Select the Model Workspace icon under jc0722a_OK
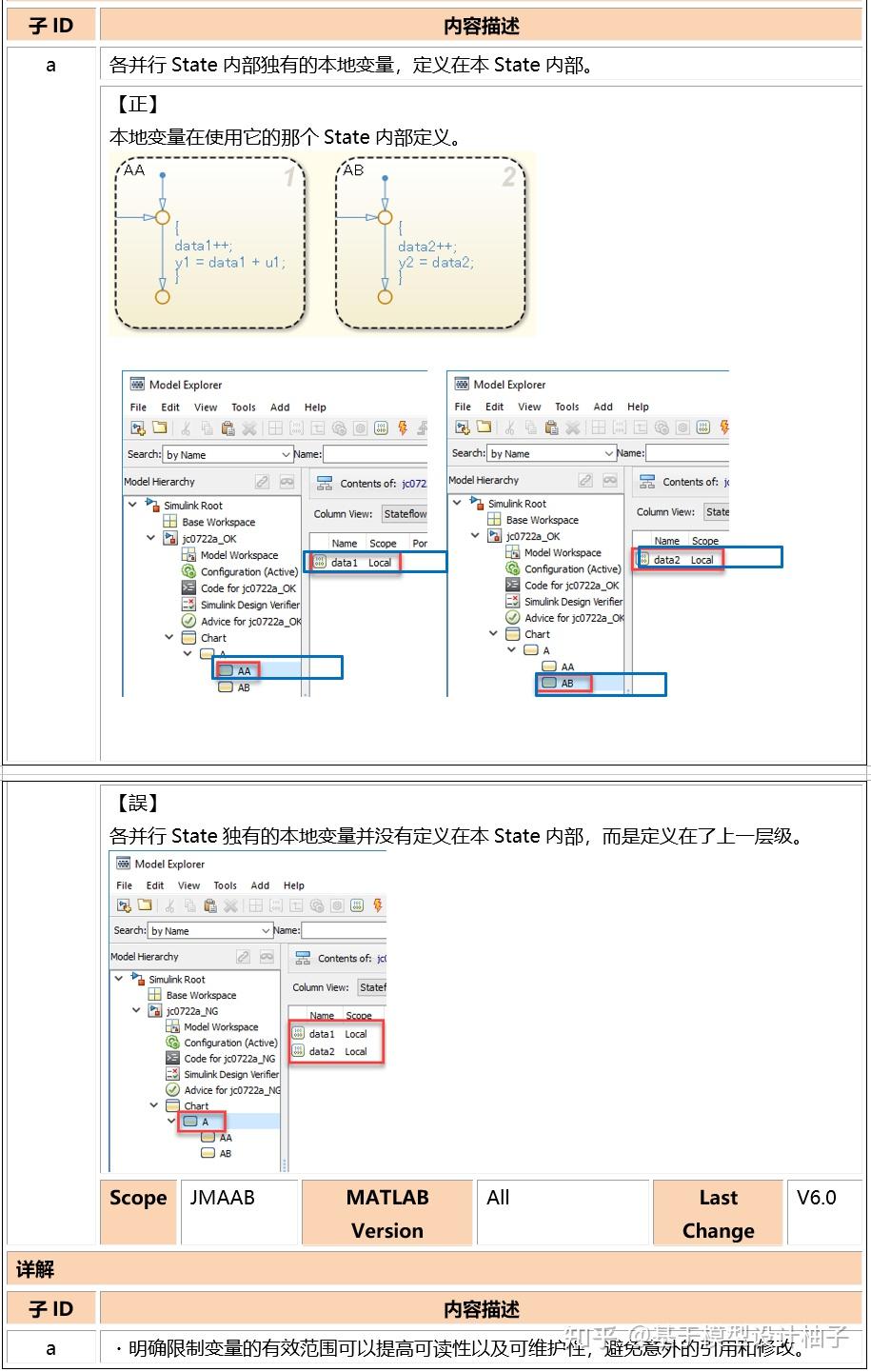 click(x=190, y=555)
